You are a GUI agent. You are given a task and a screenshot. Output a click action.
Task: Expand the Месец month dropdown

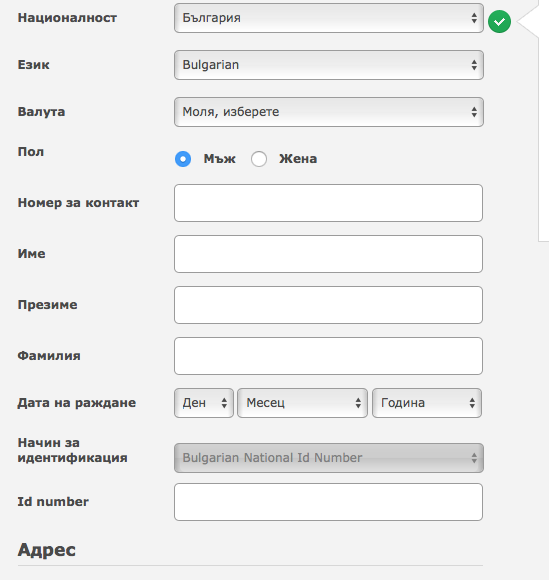[x=302, y=403]
